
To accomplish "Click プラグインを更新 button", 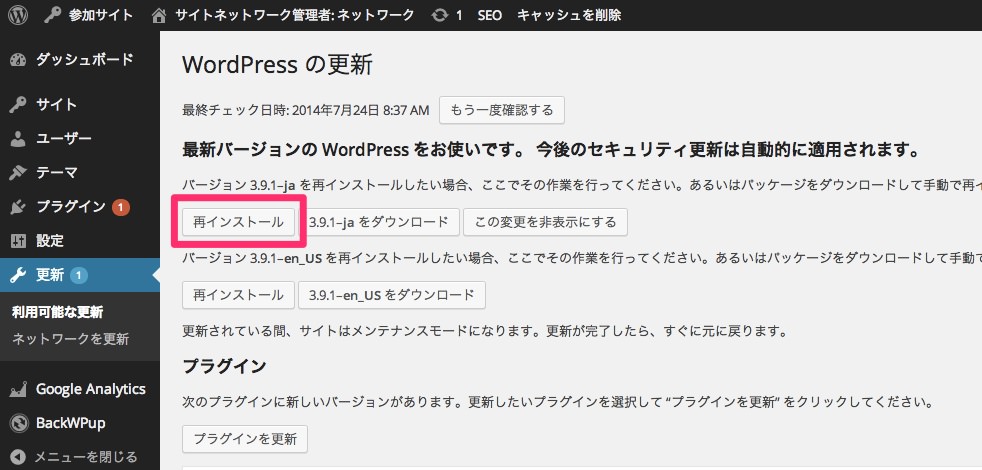I will (245, 439).
